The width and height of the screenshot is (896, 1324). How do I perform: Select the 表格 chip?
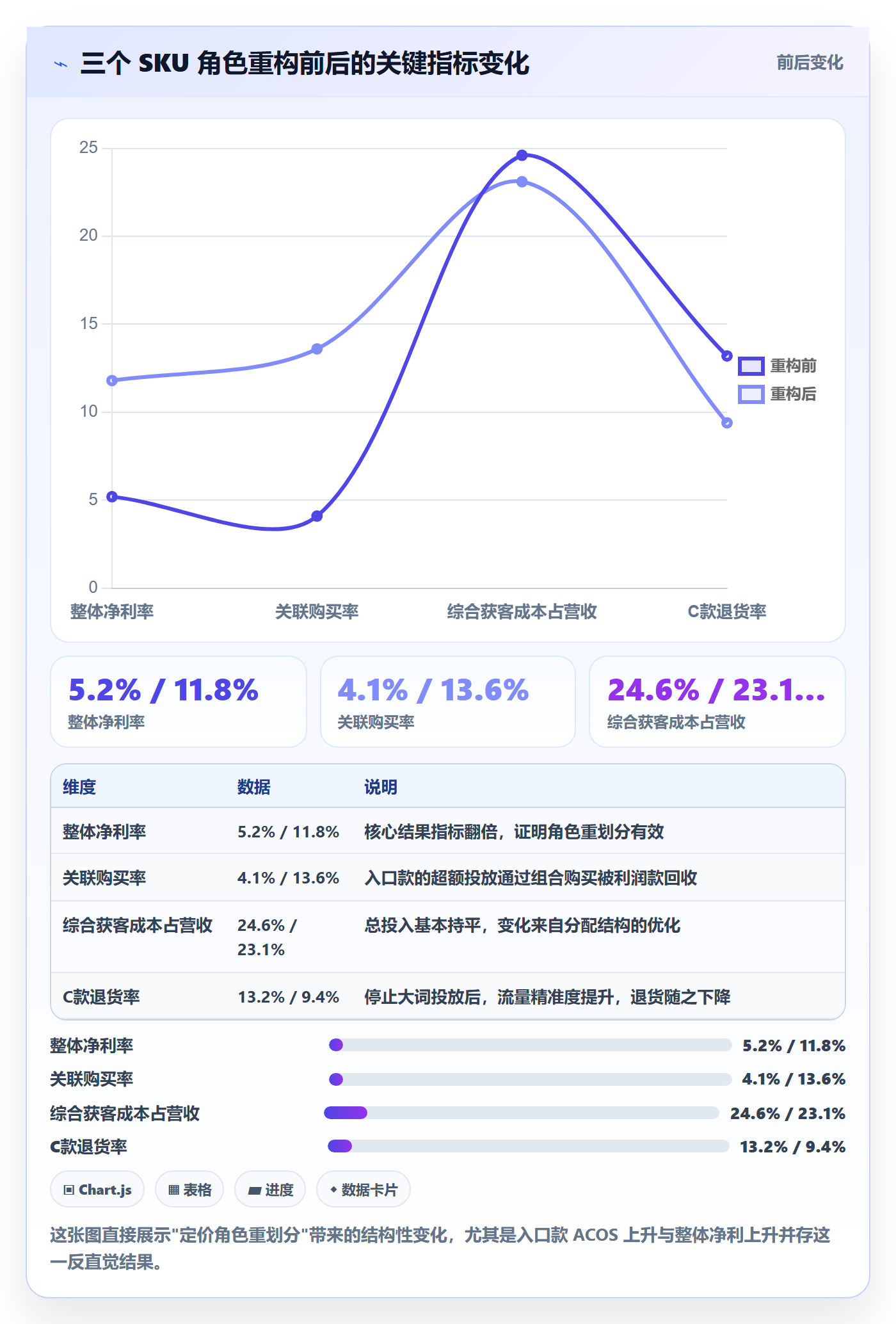pos(189,1190)
